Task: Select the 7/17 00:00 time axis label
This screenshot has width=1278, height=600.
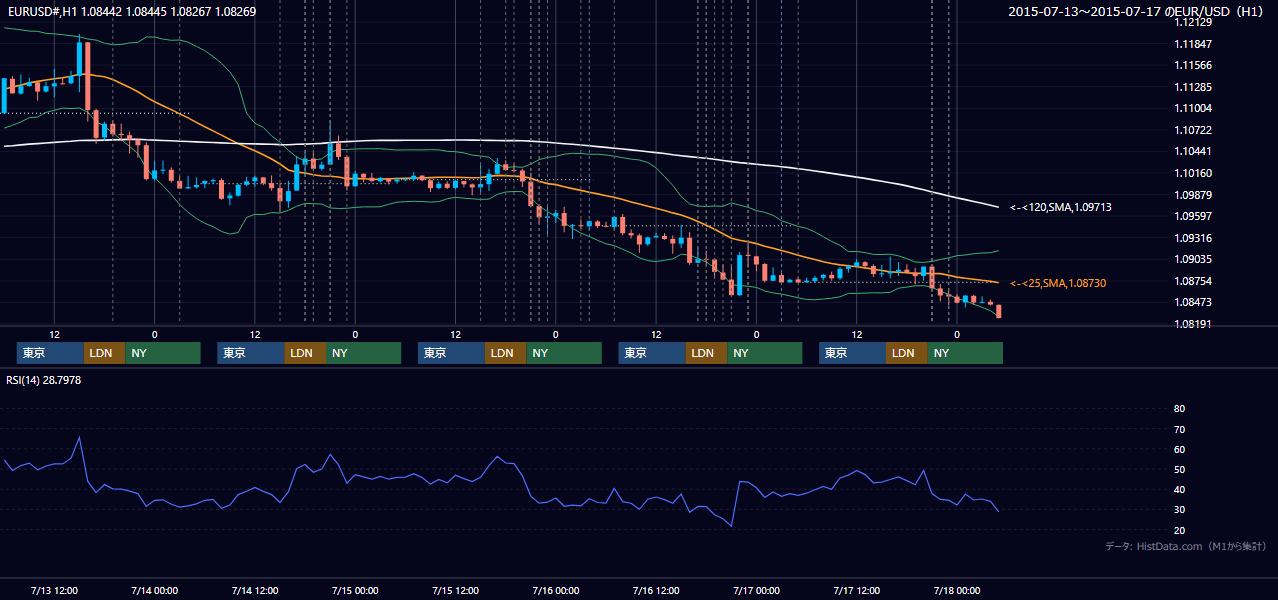Action: click(x=756, y=590)
